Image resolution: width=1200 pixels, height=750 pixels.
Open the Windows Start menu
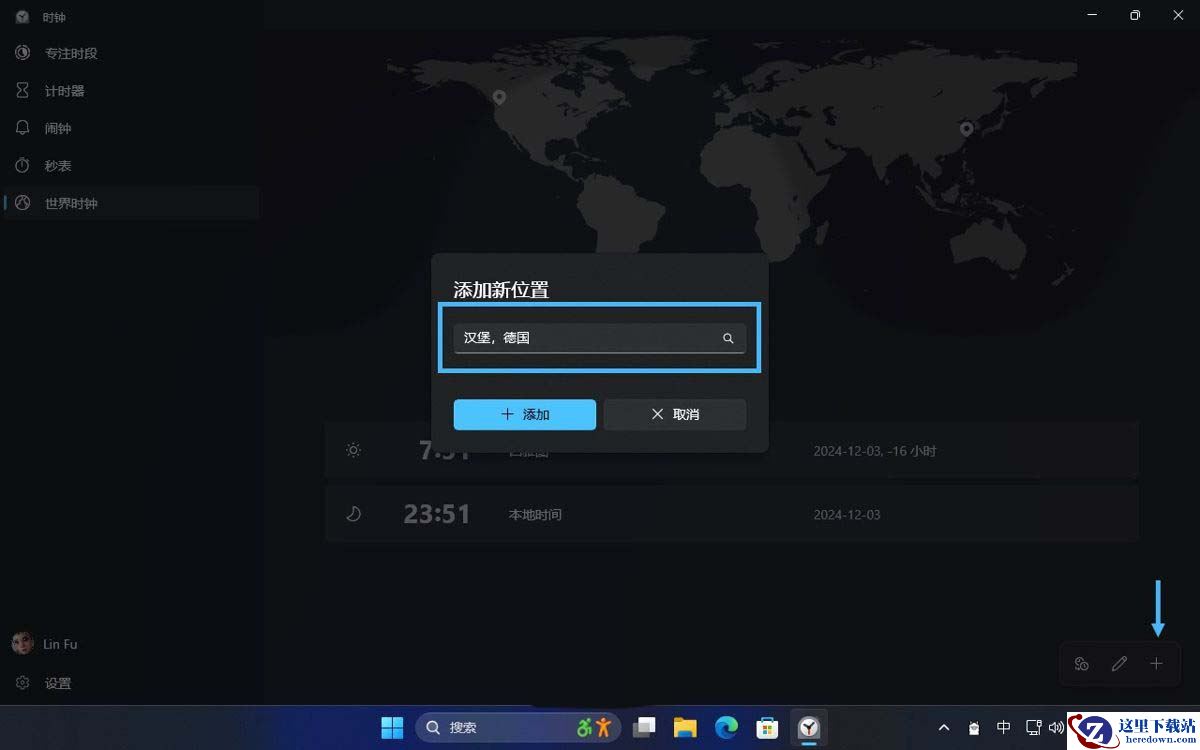coord(392,727)
